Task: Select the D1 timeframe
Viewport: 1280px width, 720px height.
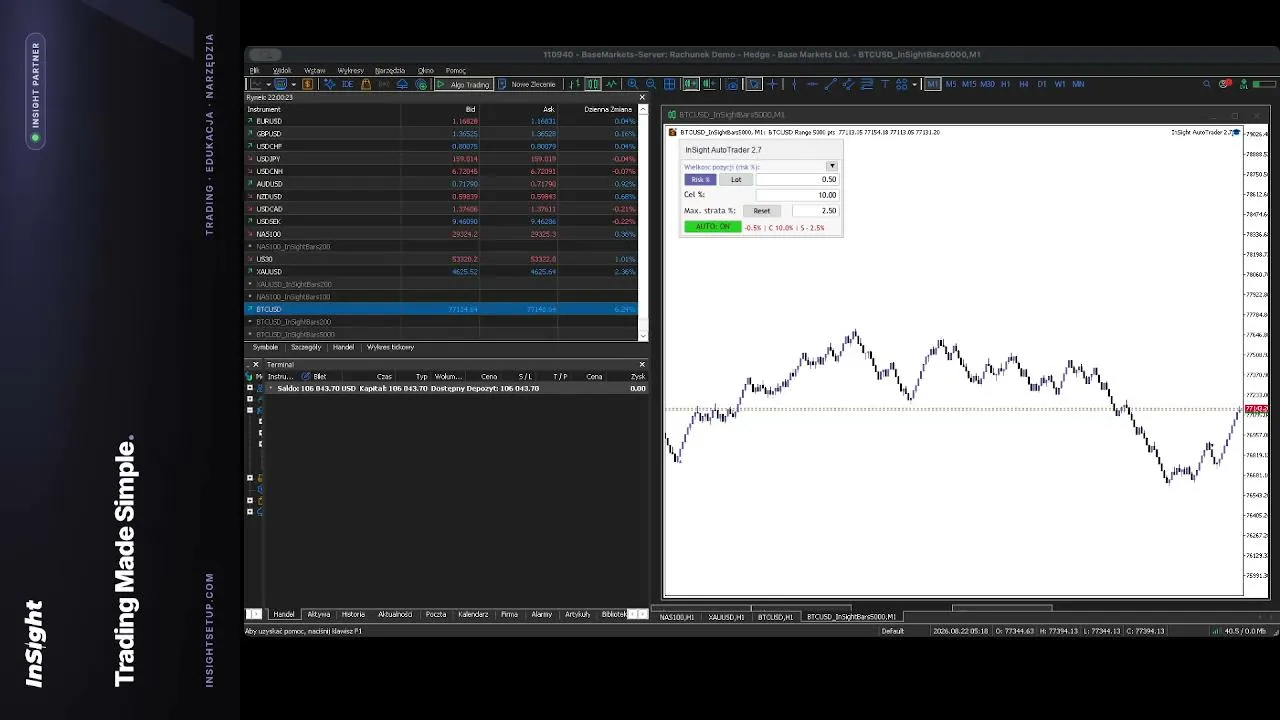Action: click(1042, 84)
